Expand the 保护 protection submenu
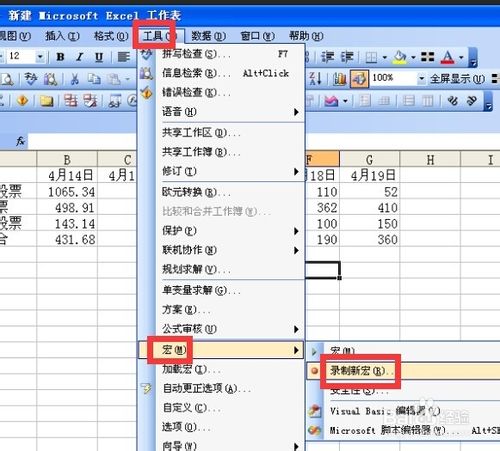The height and width of the screenshot is (451, 500). [221, 231]
